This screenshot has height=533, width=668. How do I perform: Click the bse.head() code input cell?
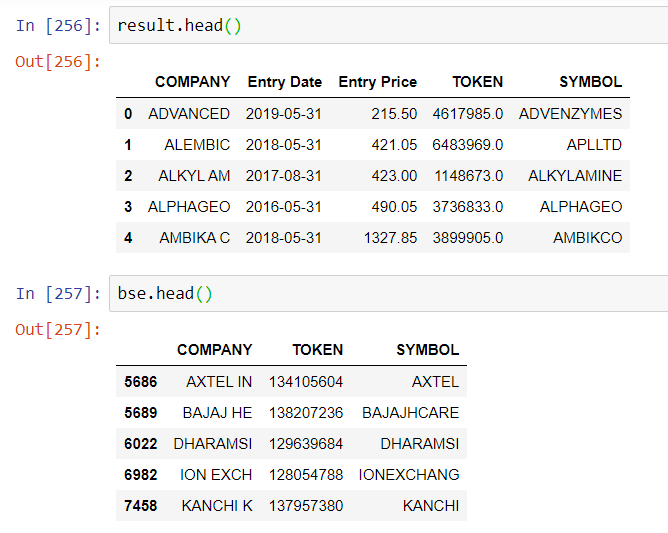pyautogui.click(x=389, y=293)
